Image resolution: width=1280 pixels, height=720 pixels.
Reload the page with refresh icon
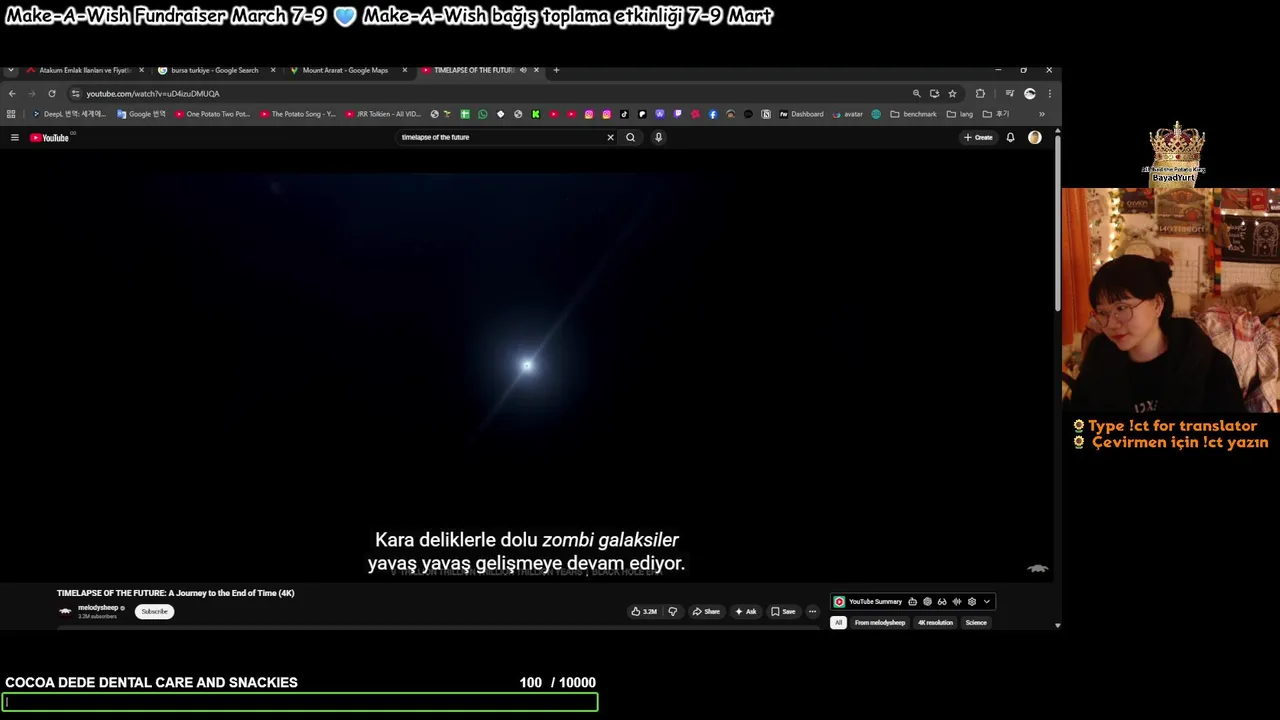pos(52,93)
